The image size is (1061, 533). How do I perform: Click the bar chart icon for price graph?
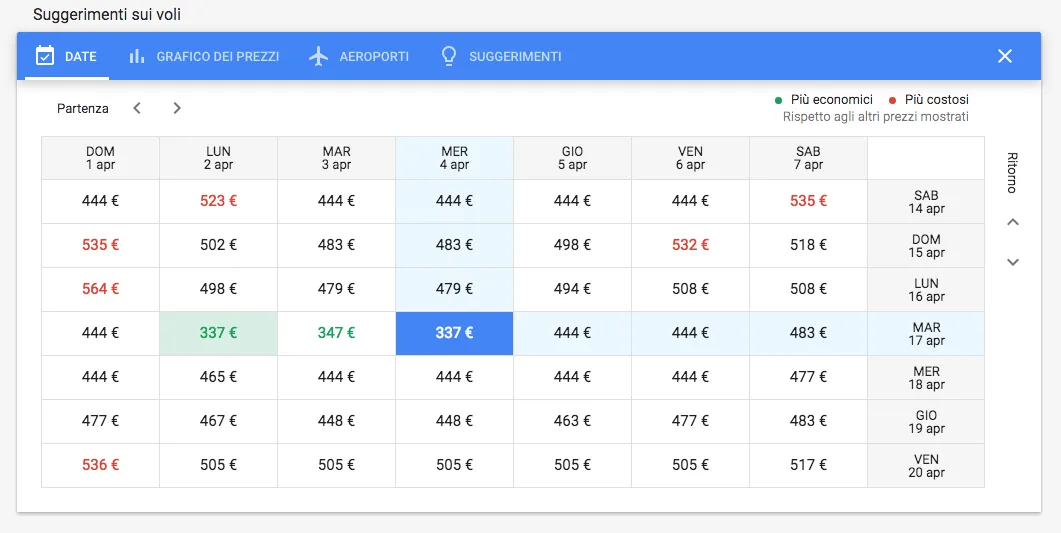[137, 56]
